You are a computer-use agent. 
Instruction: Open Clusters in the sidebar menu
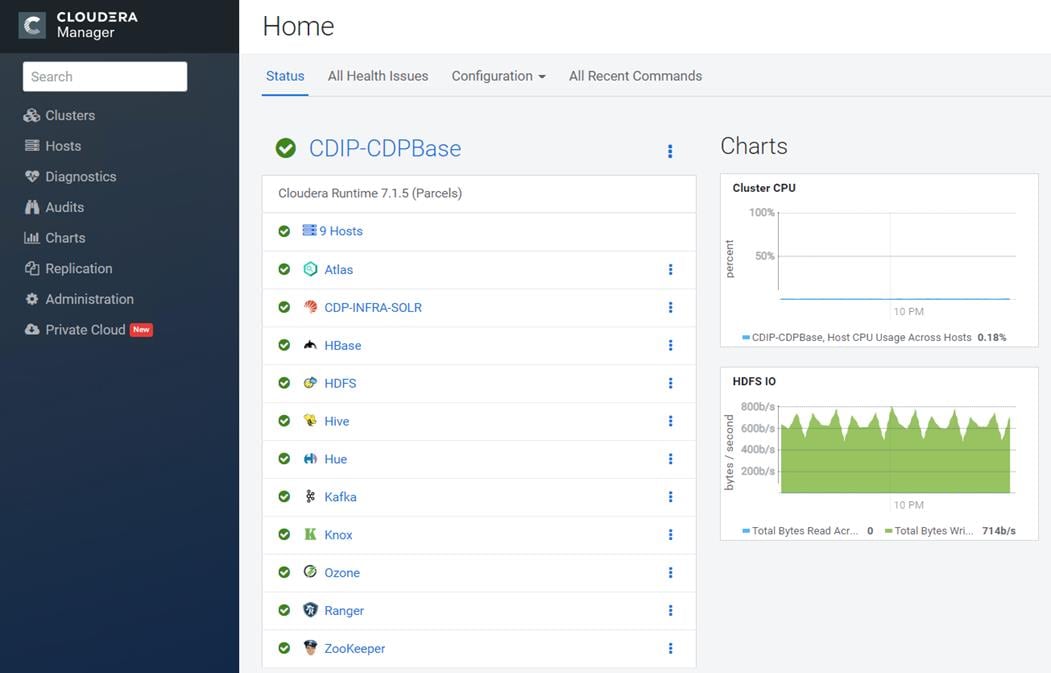(x=70, y=115)
